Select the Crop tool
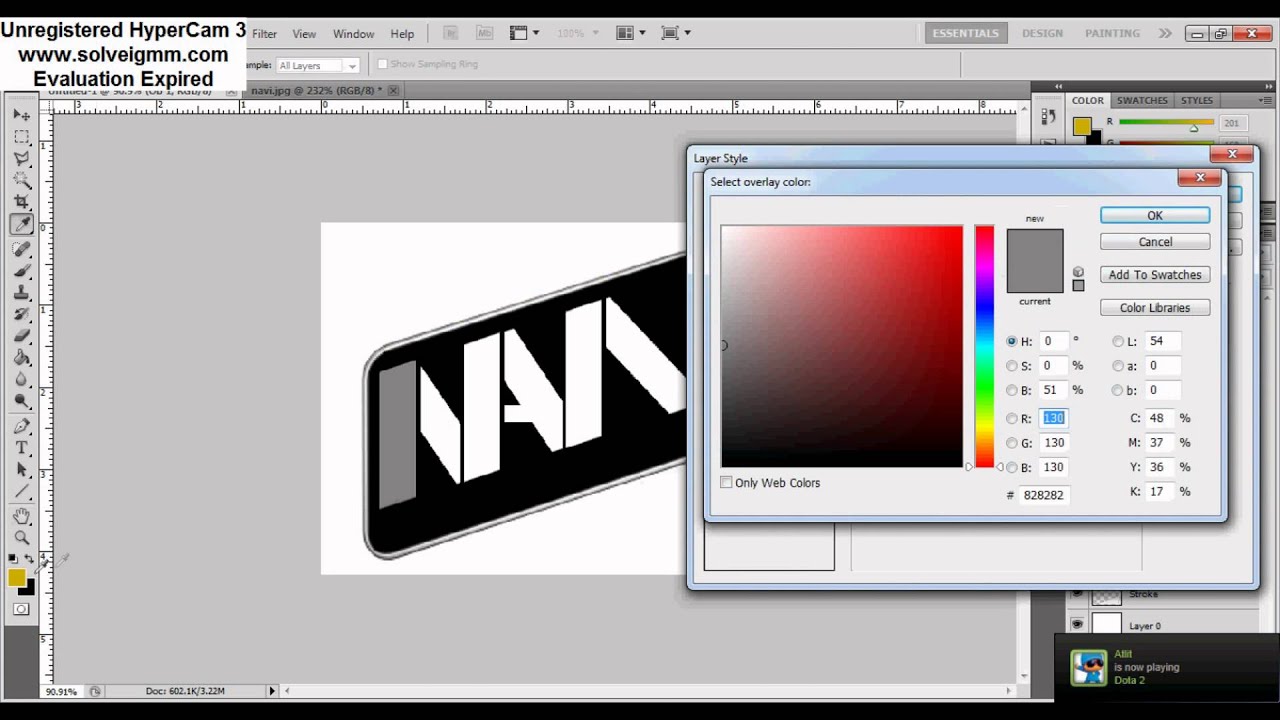This screenshot has width=1280, height=720. pos(21,202)
